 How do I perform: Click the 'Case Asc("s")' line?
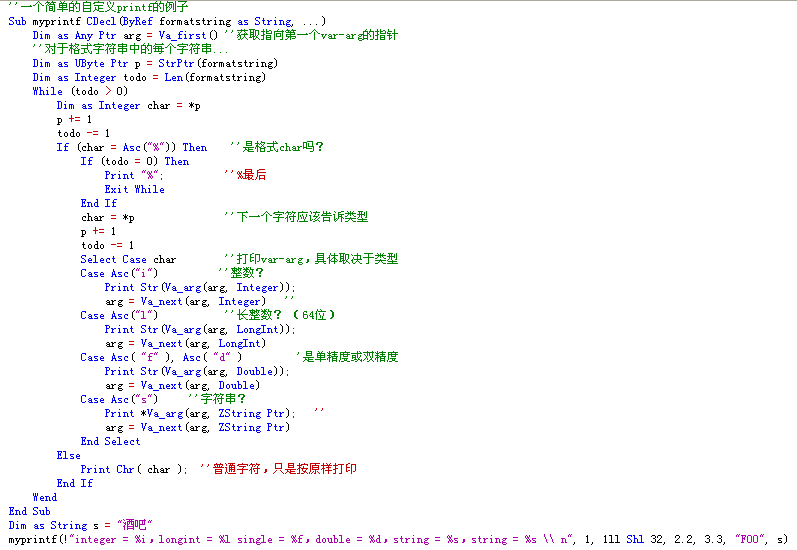click(119, 400)
